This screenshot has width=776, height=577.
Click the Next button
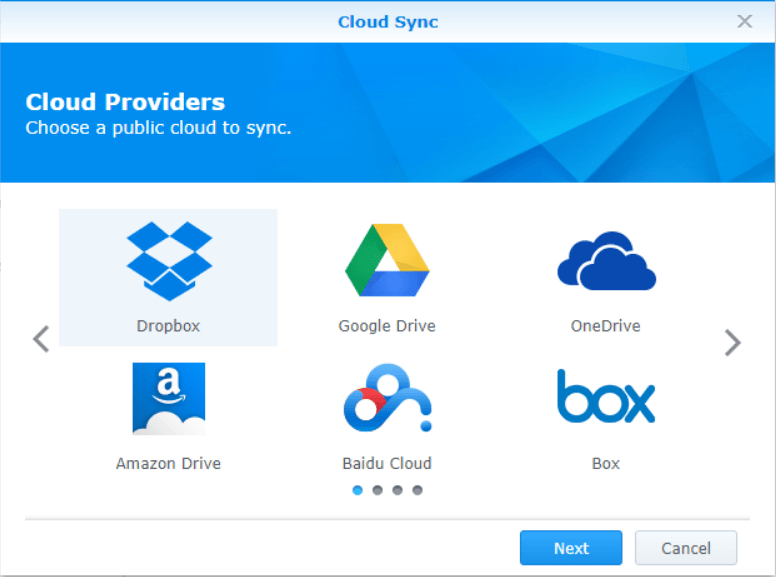pos(571,548)
